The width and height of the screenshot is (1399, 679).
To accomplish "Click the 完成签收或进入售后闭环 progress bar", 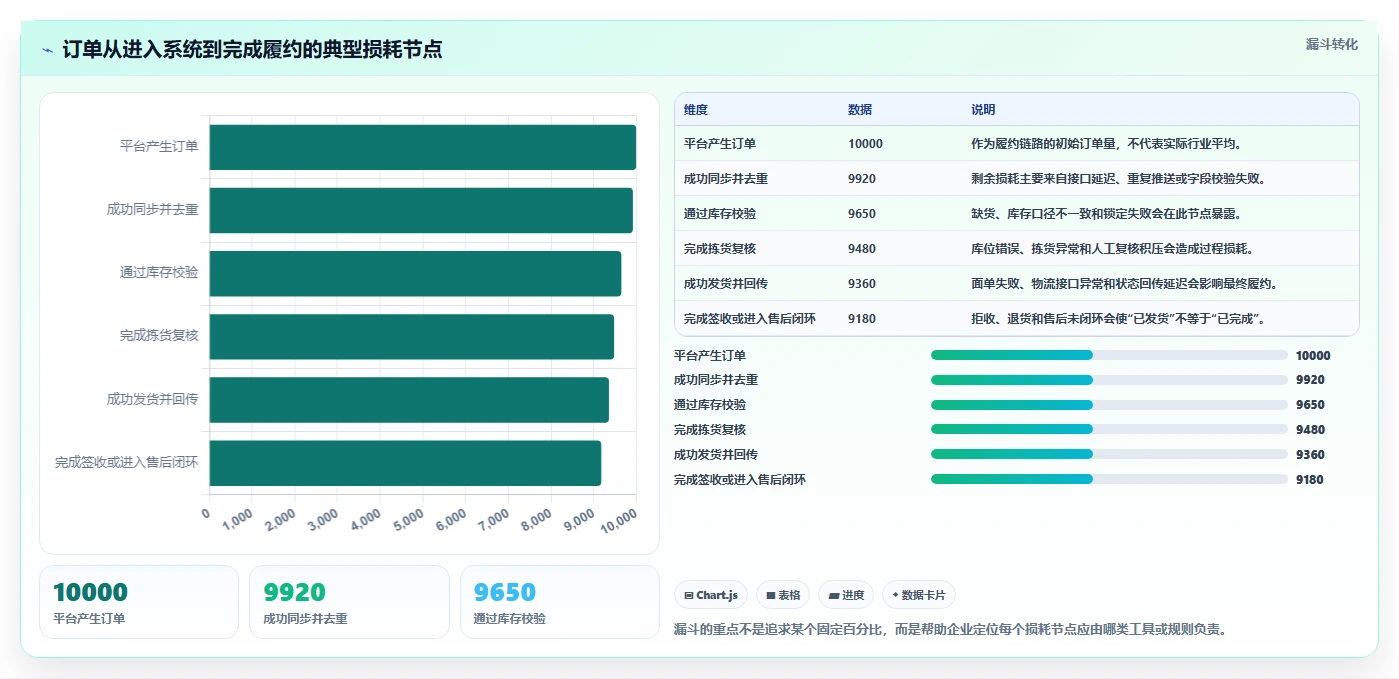I will pos(1109,479).
